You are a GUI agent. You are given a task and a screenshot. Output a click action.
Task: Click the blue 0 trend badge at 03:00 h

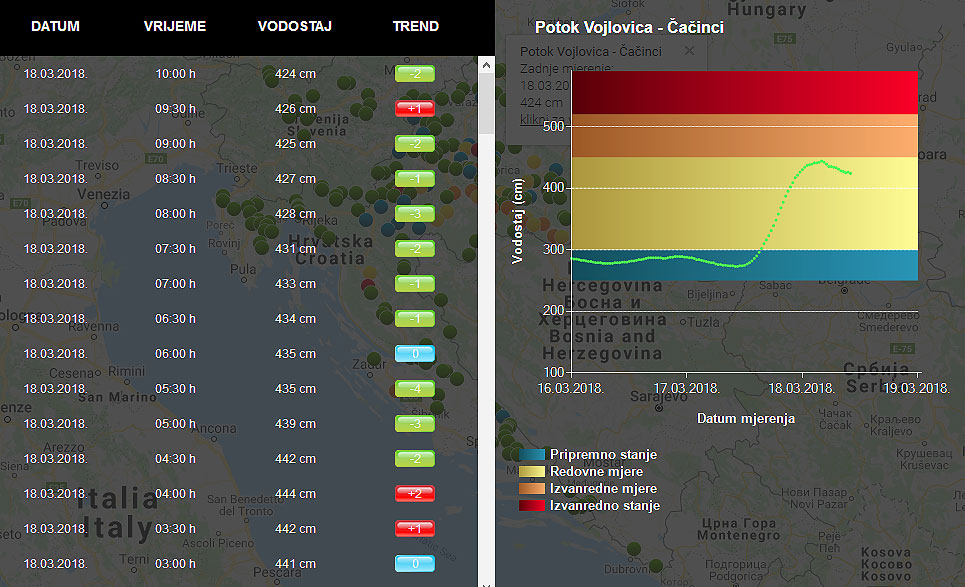click(x=415, y=564)
